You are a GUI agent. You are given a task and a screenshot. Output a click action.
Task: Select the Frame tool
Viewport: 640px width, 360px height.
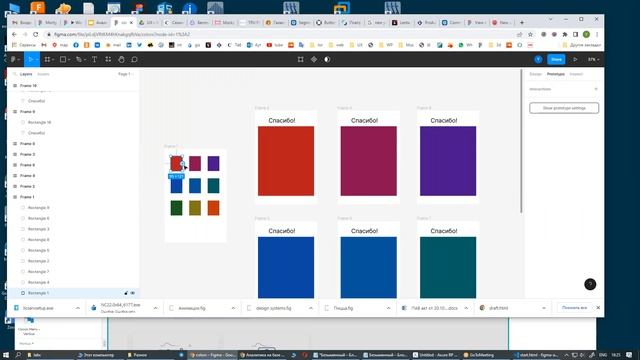coord(47,60)
